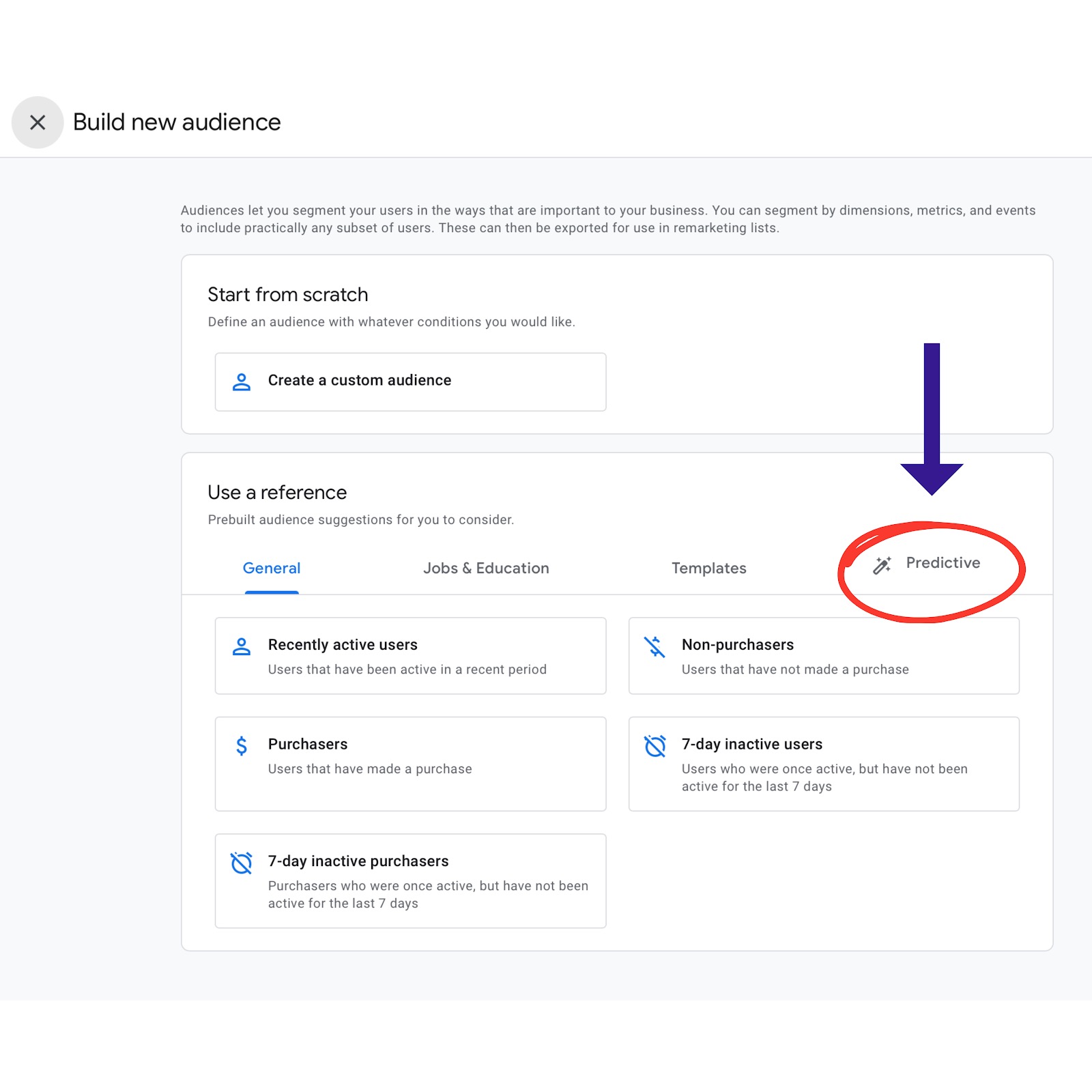Choose the 7-day inactive users description

coord(824,777)
